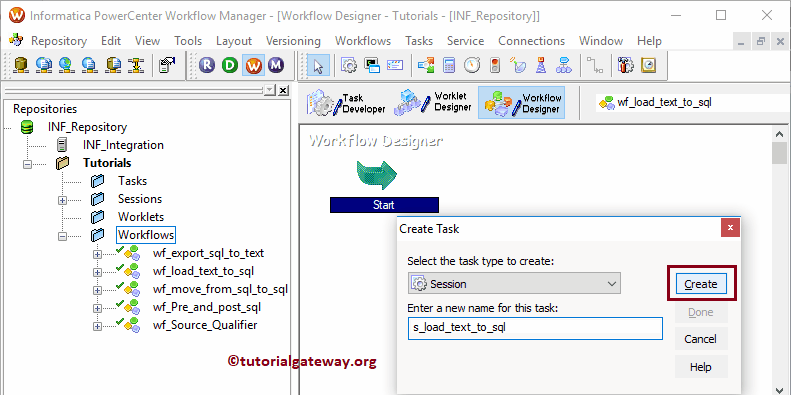Screen dimensions: 791x395
Task: Open the Repository menu
Action: [59, 41]
